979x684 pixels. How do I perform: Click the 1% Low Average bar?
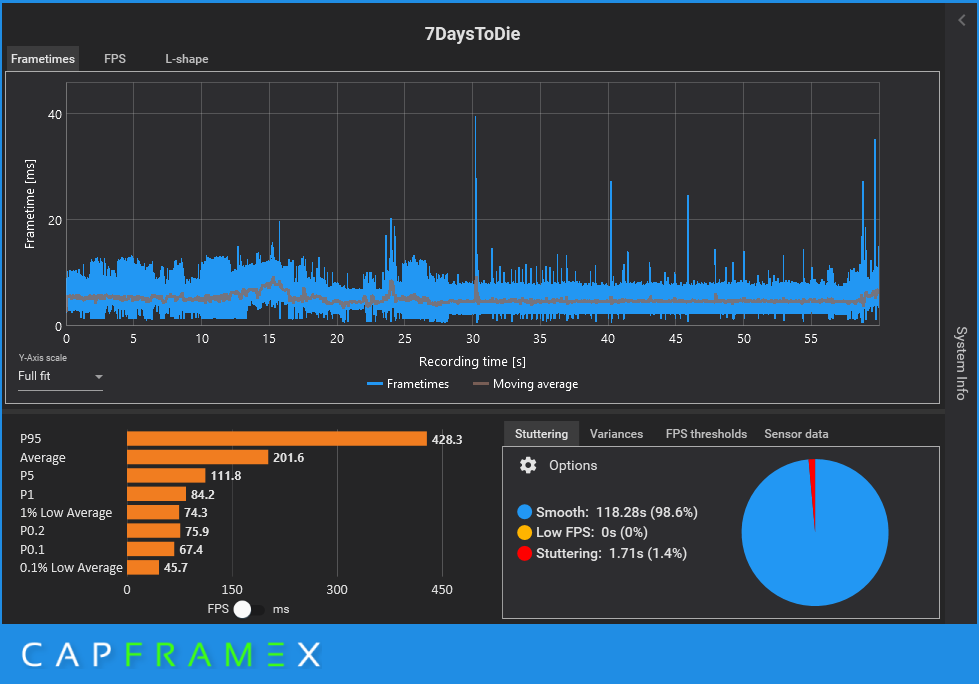click(153, 512)
